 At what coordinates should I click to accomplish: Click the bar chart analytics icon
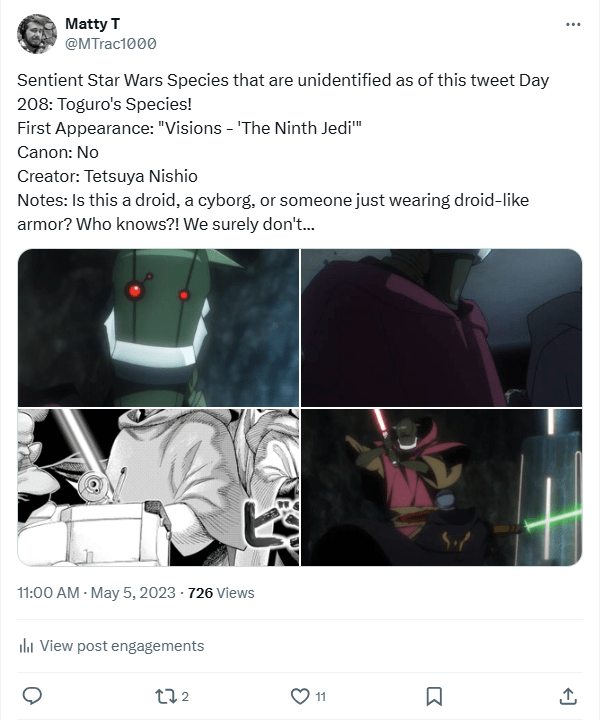point(27,646)
